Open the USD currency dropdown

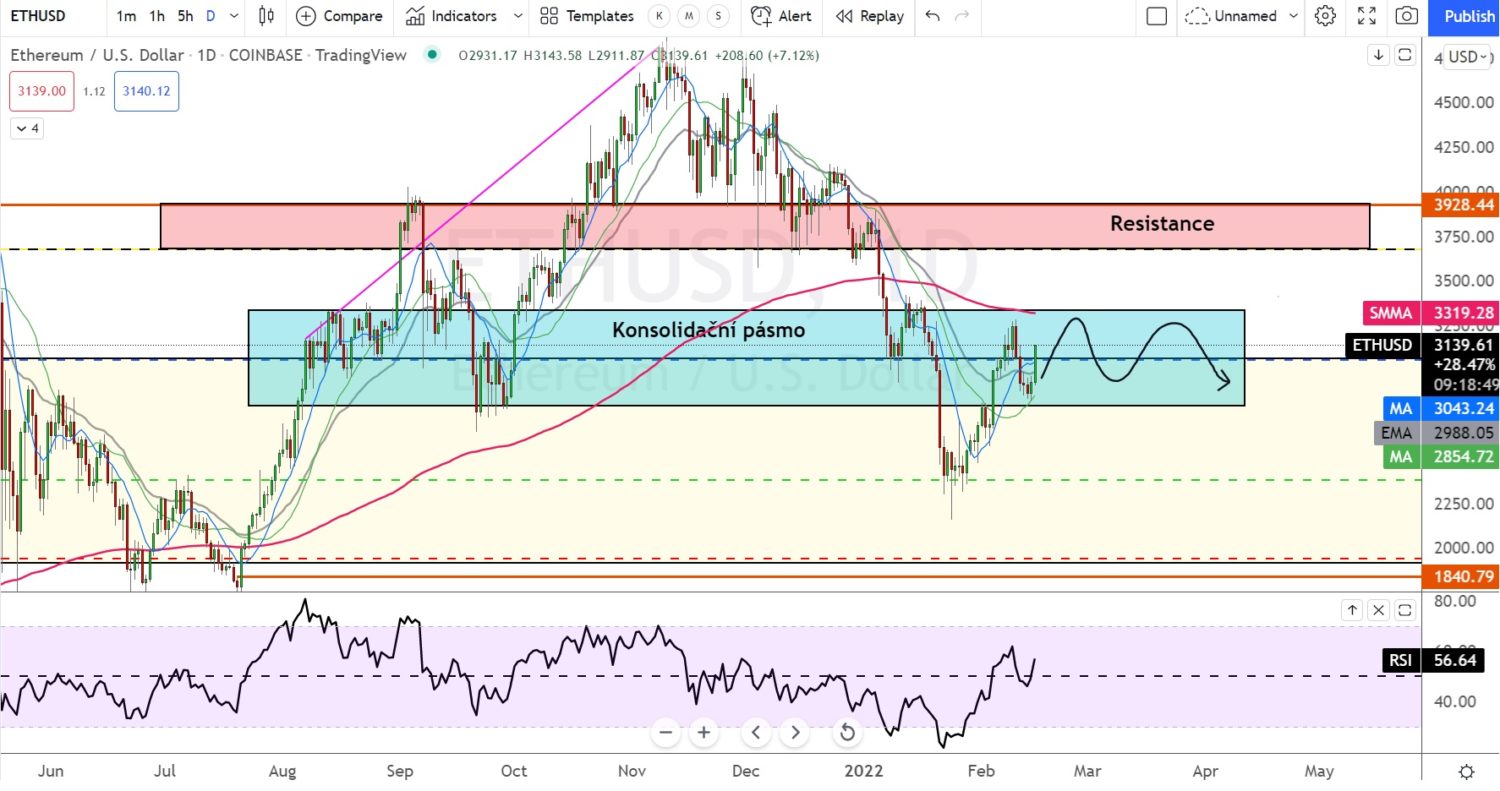pyautogui.click(x=1469, y=57)
